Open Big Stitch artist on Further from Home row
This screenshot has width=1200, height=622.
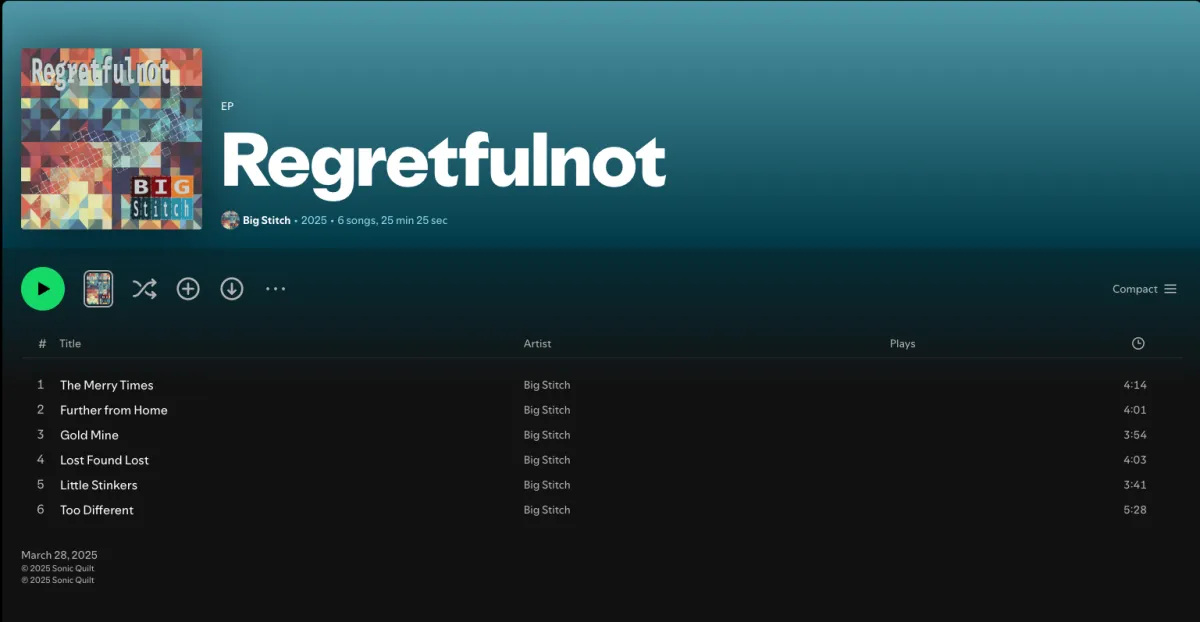[x=547, y=410]
